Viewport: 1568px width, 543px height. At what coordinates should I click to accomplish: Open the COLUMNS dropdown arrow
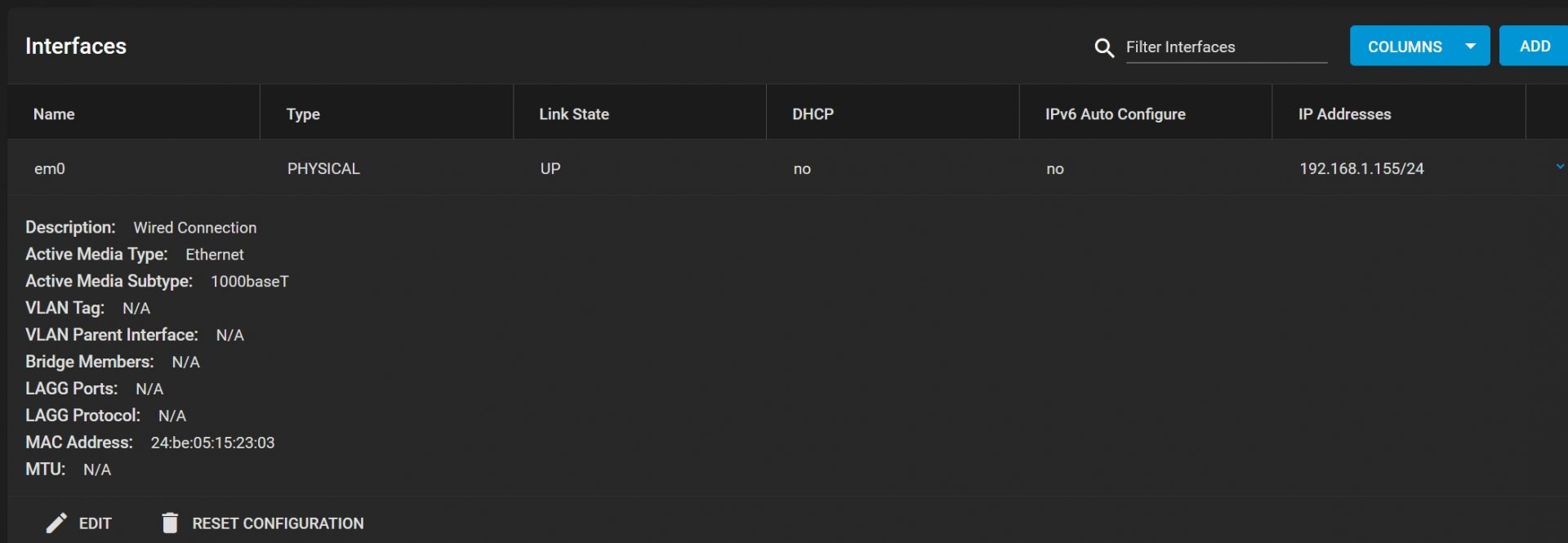1470,47
